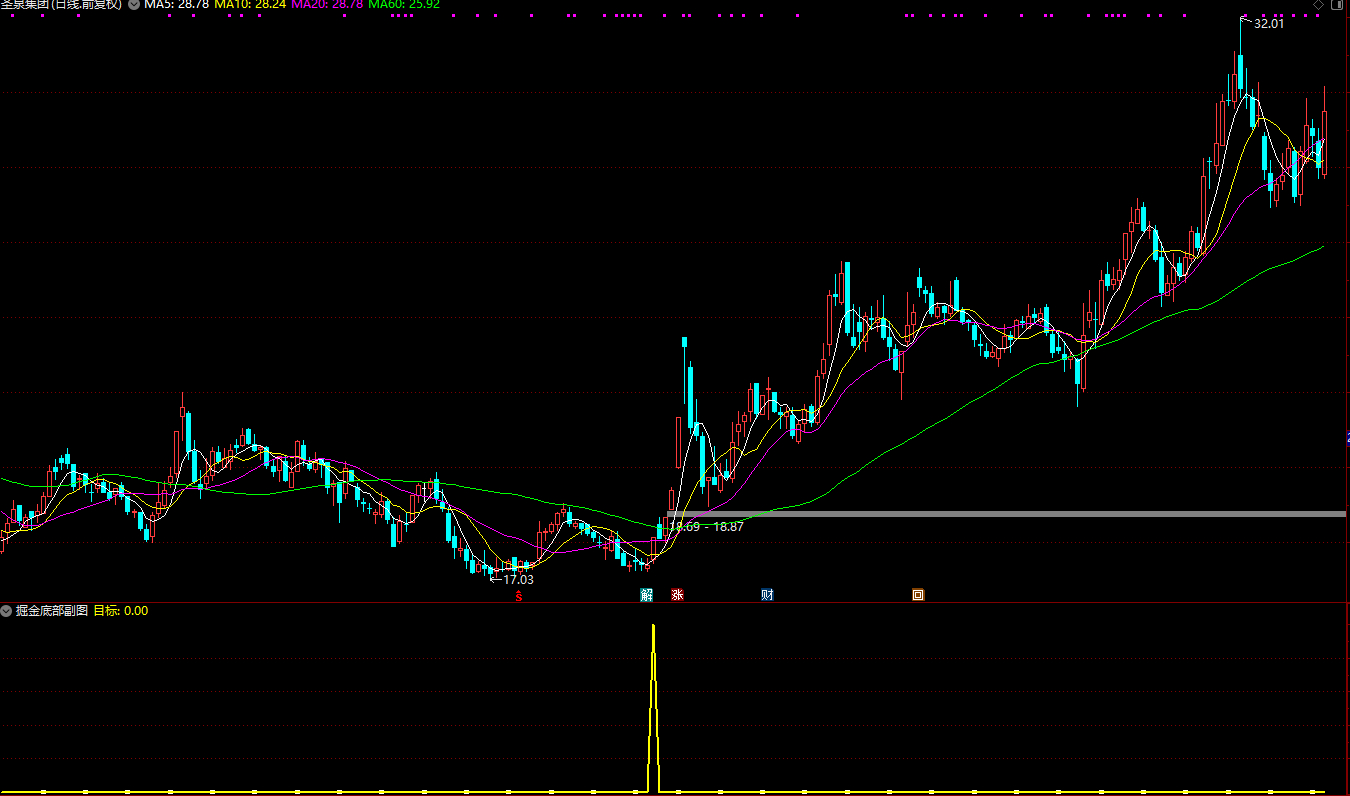Select the MA60 green moving average label
This screenshot has width=1350, height=796.
[x=404, y=5]
